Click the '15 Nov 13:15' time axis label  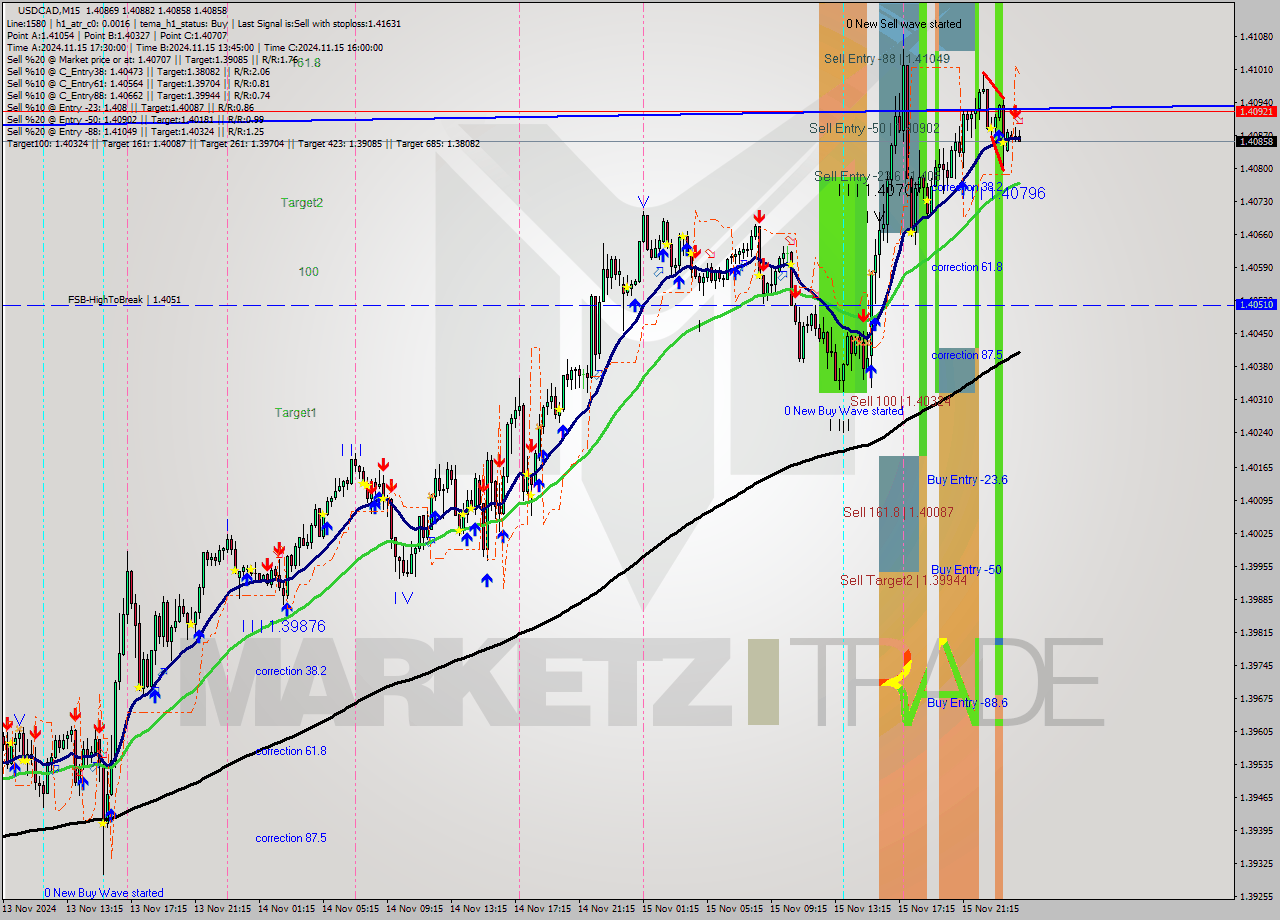tap(864, 909)
